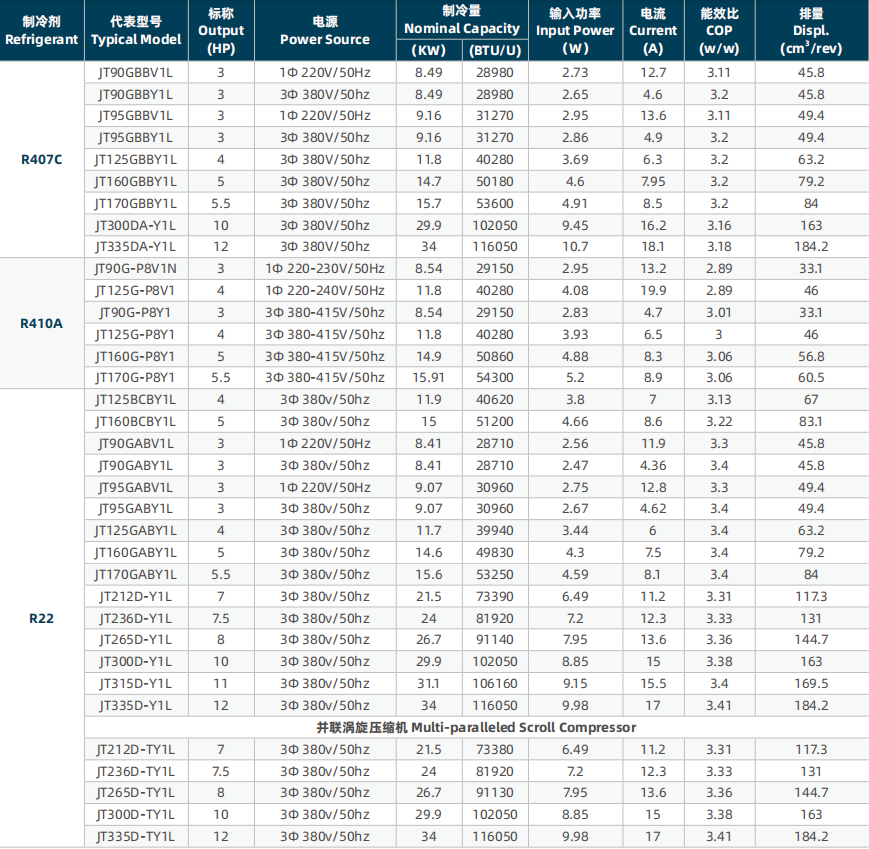
Task: Click model JT90GBBV1L
Action: tap(136, 73)
